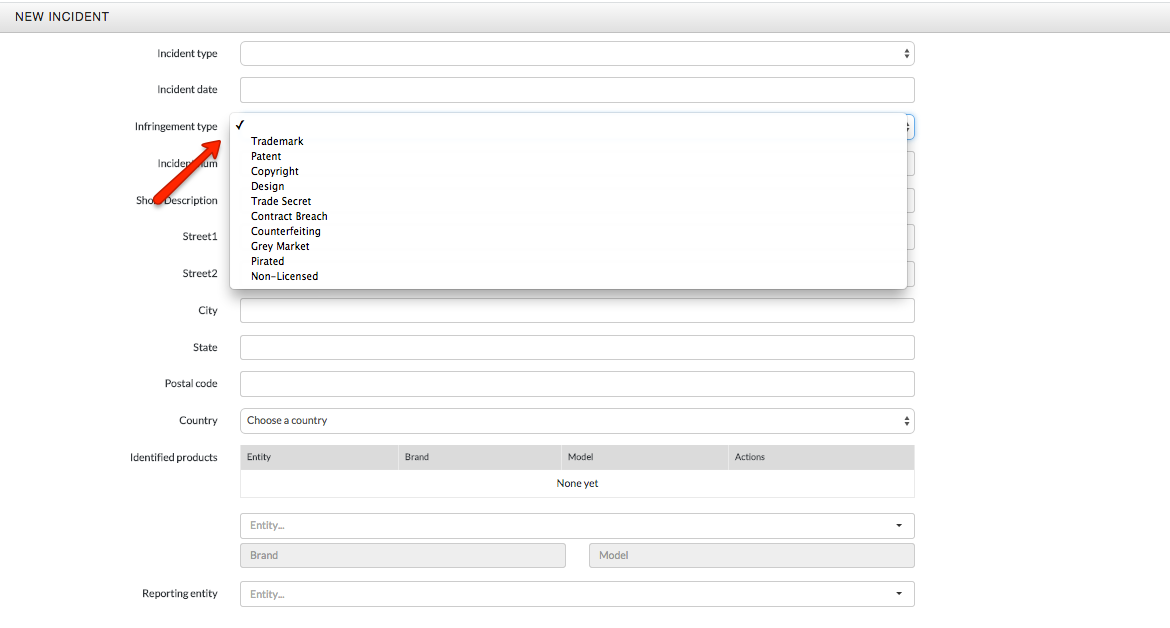Click the City input field
This screenshot has height=628, width=1170.
pos(577,311)
